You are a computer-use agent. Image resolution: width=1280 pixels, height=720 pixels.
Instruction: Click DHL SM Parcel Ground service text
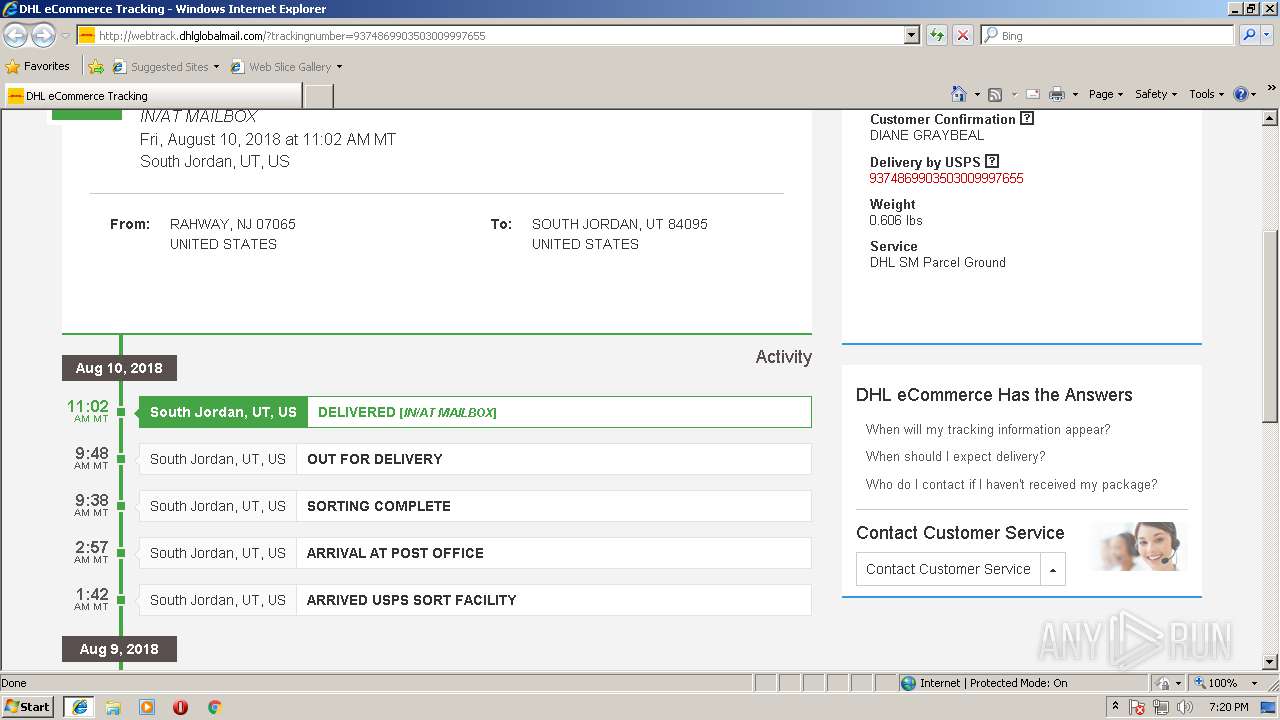point(938,262)
